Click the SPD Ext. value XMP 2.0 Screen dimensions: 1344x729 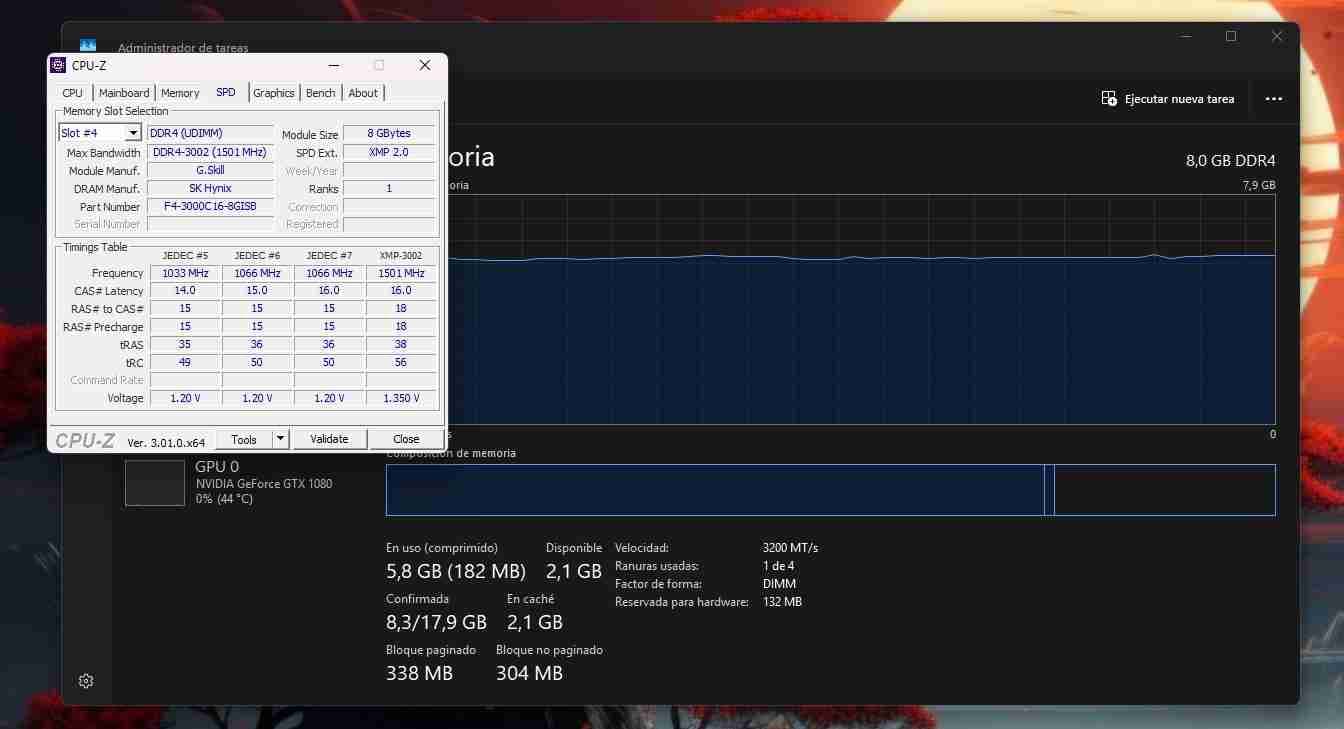(389, 152)
